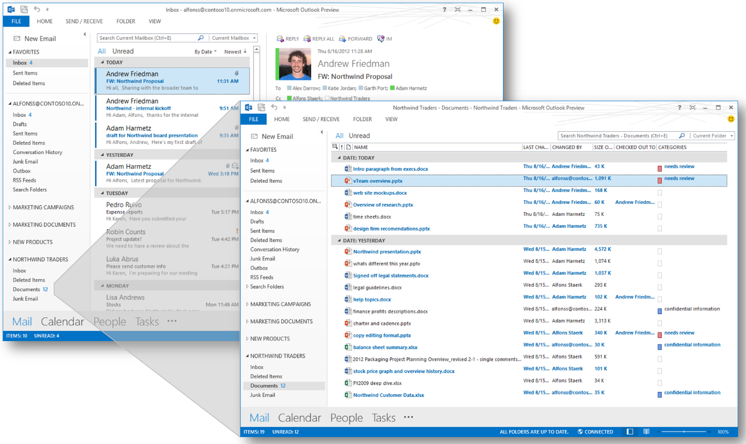This screenshot has width=746, height=444.
Task: Click Tasks in front window navigation bar
Action: pyautogui.click(x=383, y=418)
